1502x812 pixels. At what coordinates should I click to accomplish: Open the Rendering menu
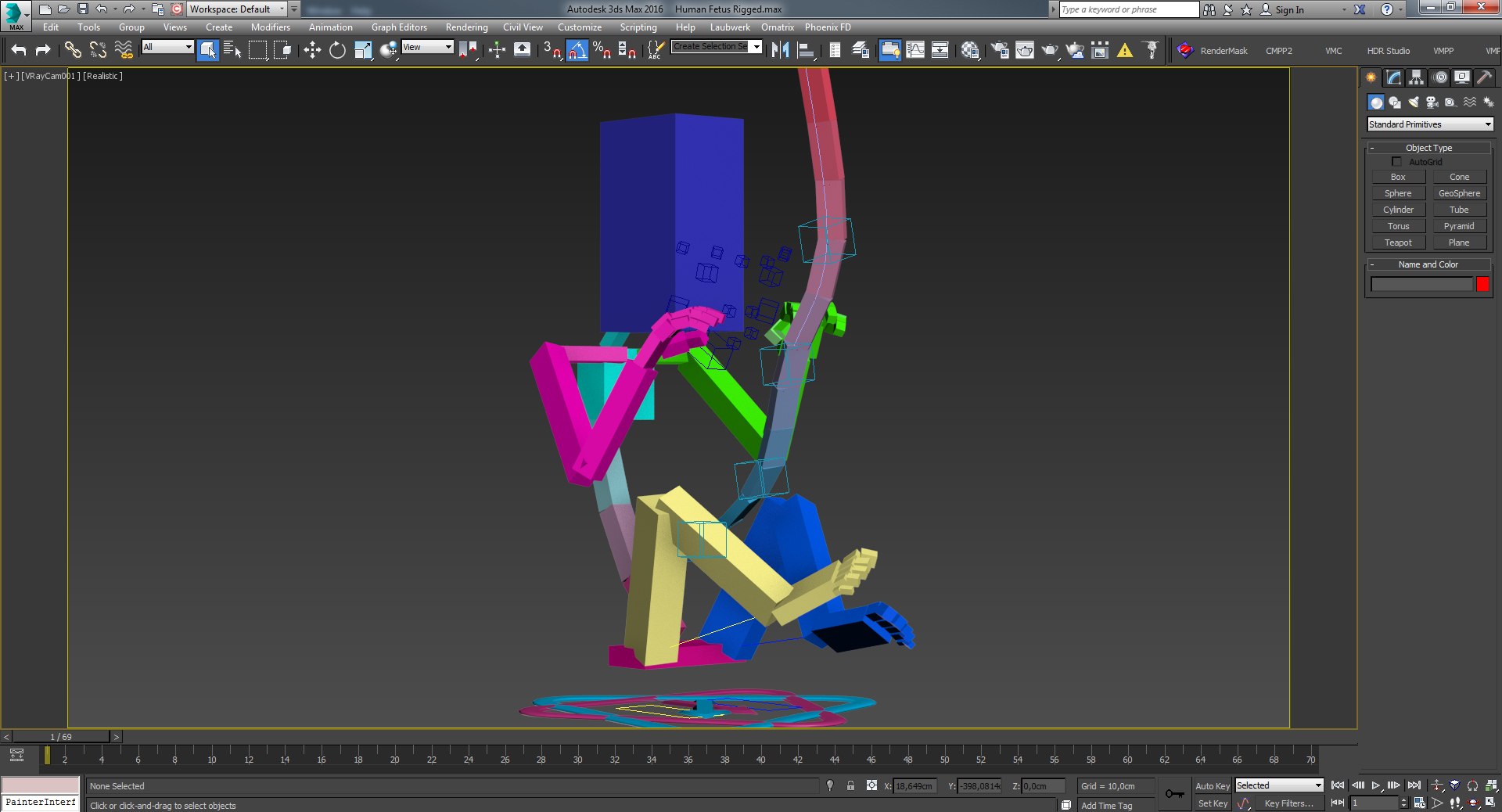pos(466,27)
